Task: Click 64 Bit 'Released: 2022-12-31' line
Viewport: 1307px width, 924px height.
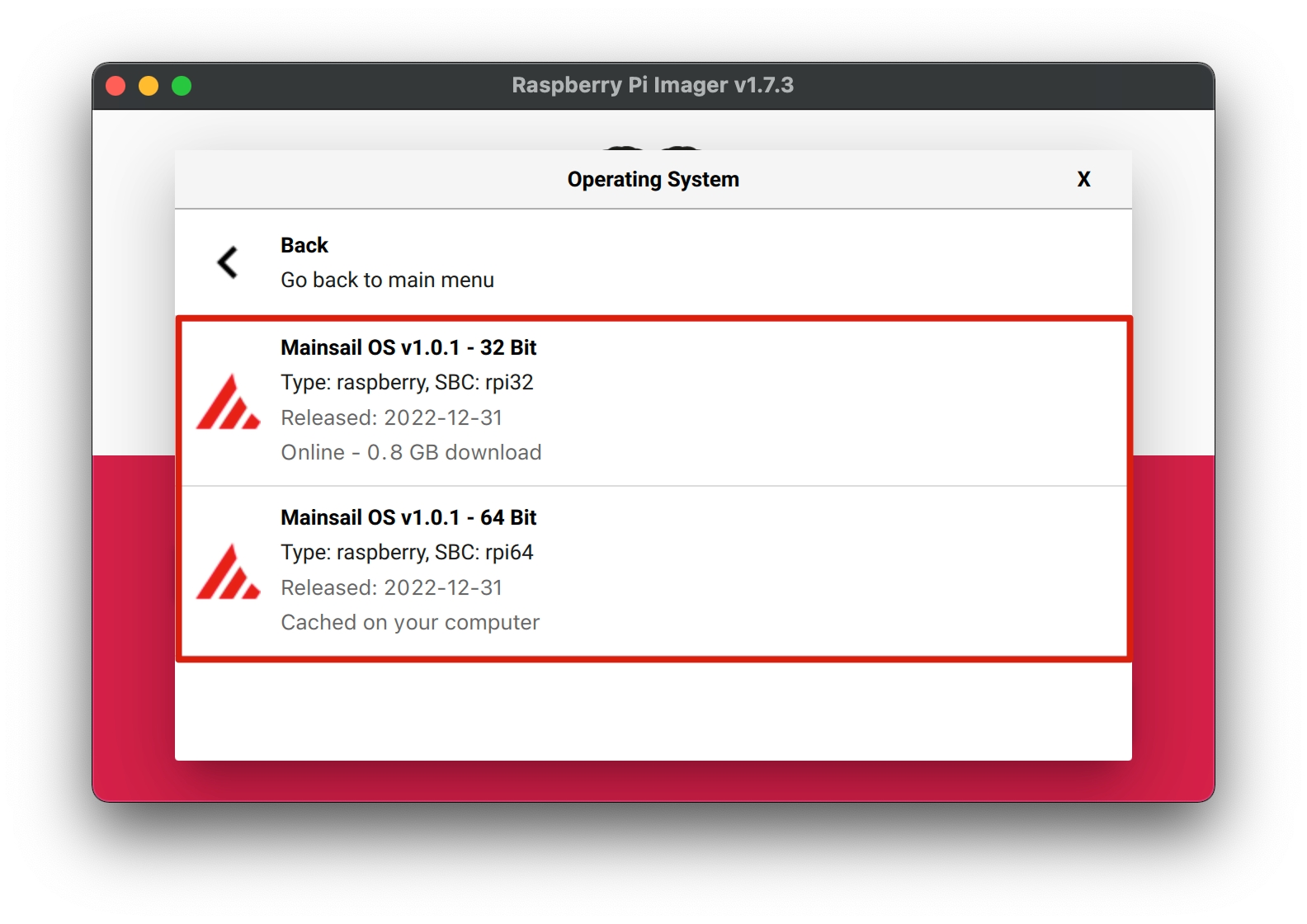Action: pyautogui.click(x=392, y=587)
